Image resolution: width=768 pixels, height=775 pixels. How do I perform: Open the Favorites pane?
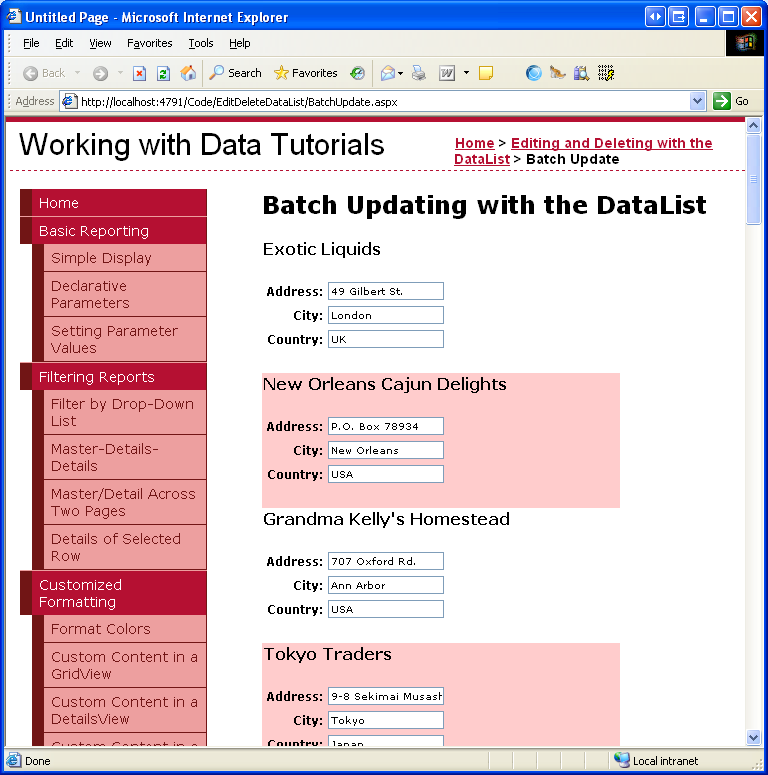point(305,73)
